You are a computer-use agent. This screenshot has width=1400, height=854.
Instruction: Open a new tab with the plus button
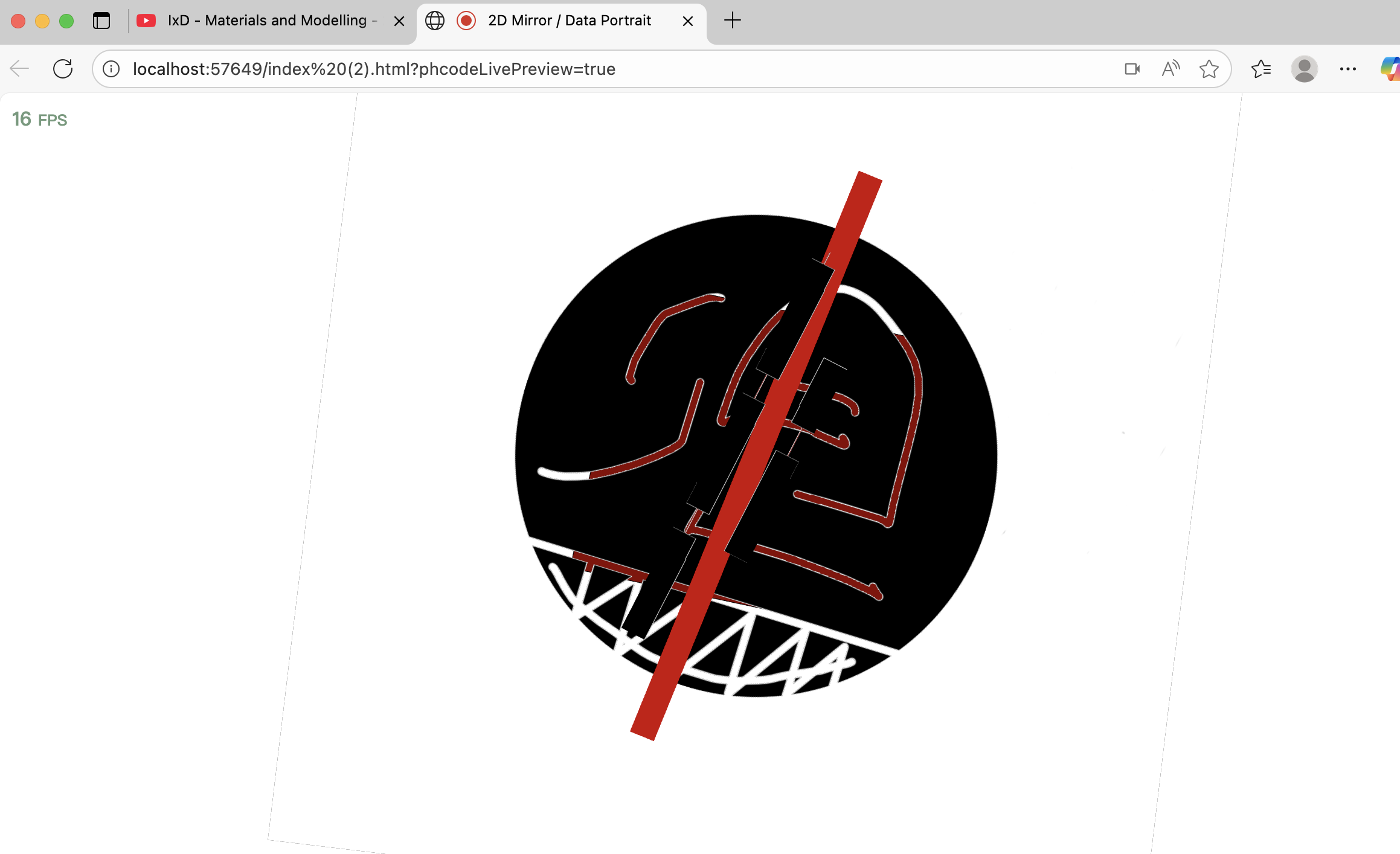732,20
